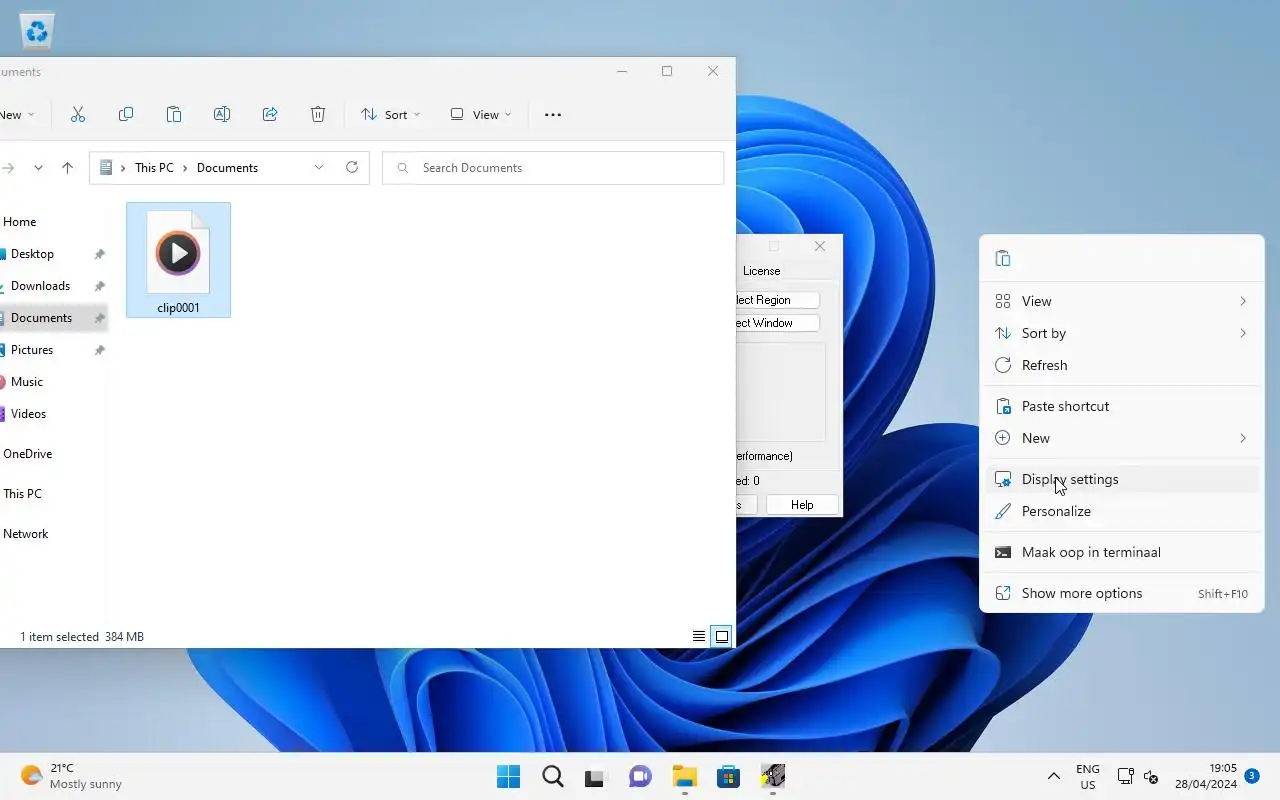Select the clip0001 video file
1280x800 pixels.
click(178, 260)
